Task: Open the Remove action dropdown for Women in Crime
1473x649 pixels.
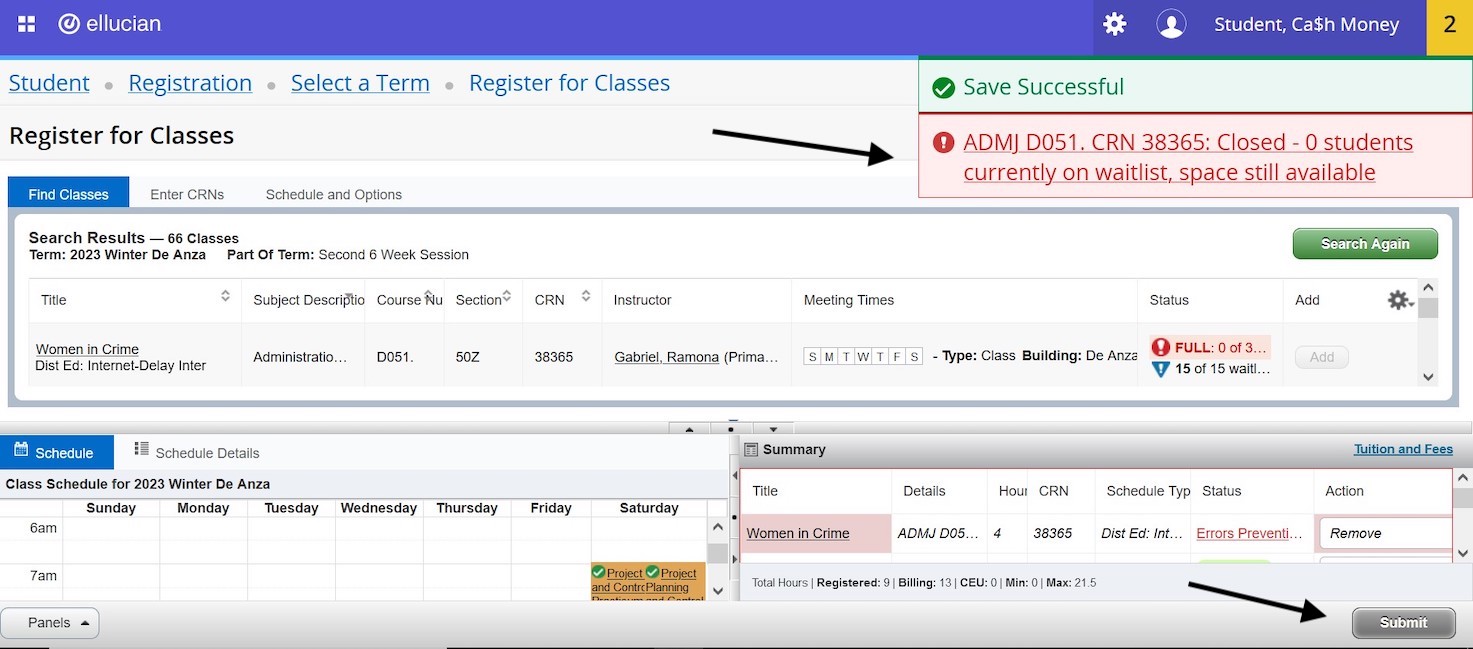Action: point(1384,533)
